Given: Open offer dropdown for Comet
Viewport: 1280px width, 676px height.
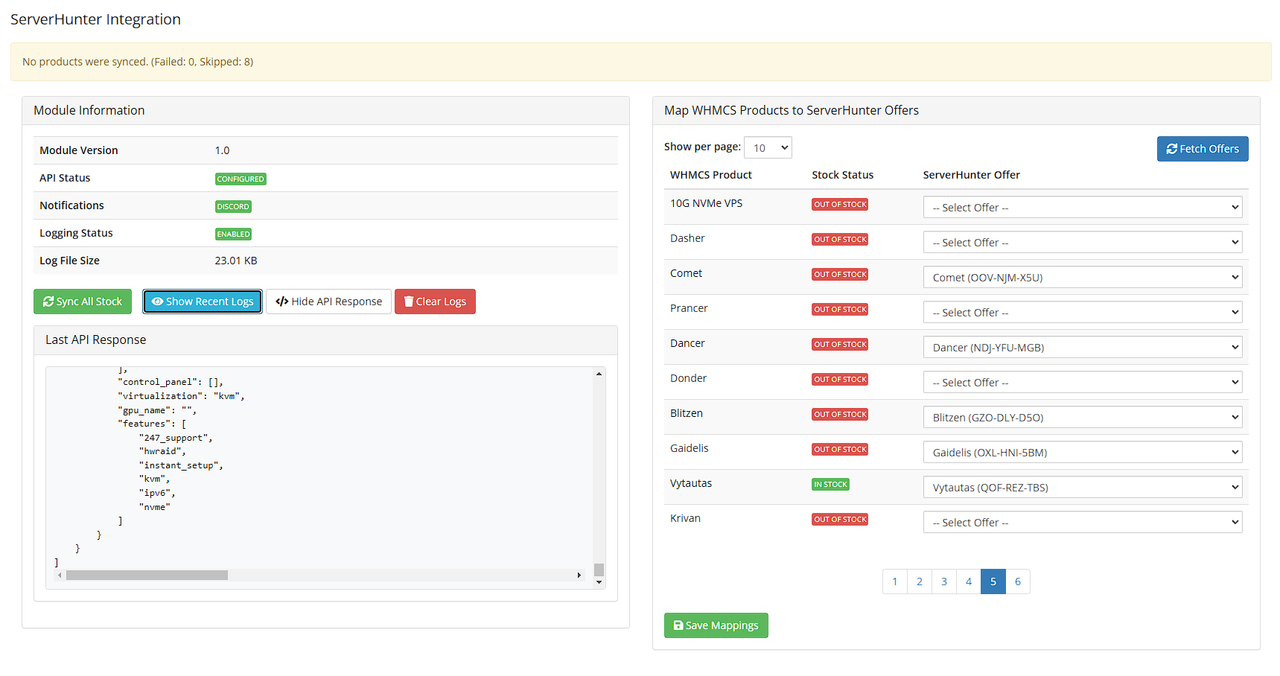Looking at the screenshot, I should 1083,277.
